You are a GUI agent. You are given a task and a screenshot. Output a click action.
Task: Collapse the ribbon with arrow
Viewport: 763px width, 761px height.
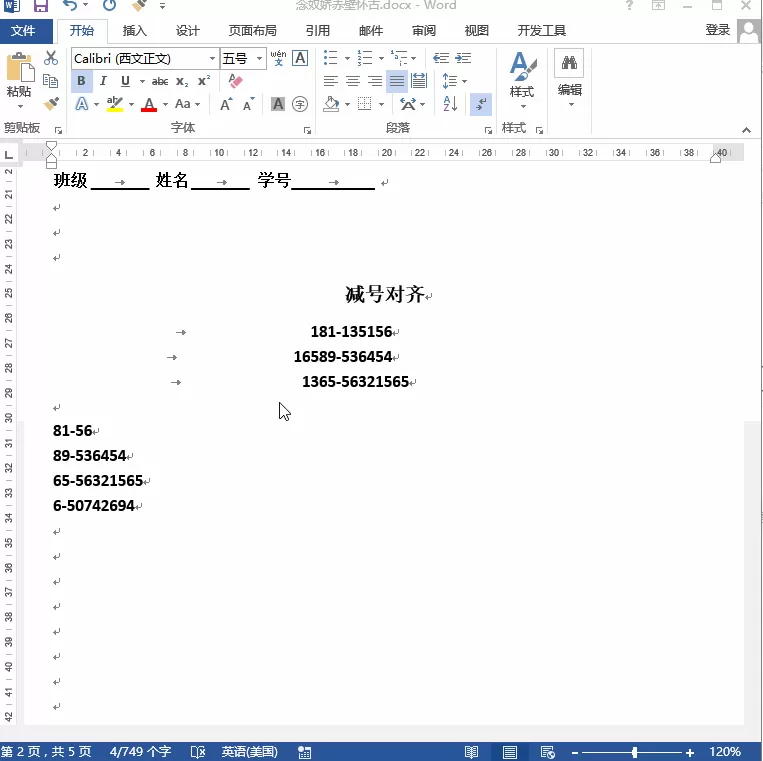click(746, 130)
